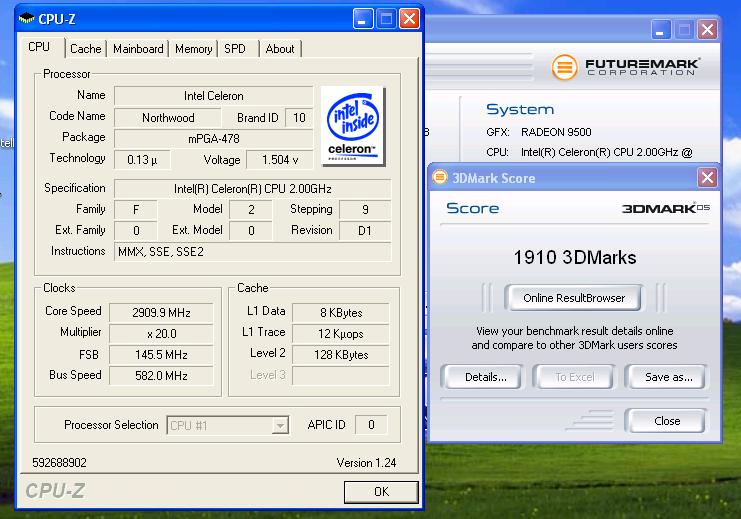Click the Technology value 0.13 µ
The width and height of the screenshot is (741, 519).
tap(142, 160)
